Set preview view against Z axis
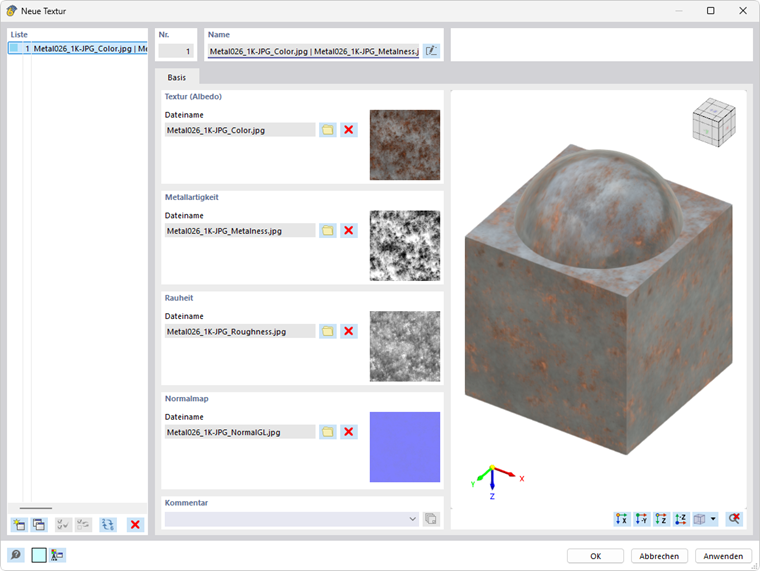 (681, 519)
